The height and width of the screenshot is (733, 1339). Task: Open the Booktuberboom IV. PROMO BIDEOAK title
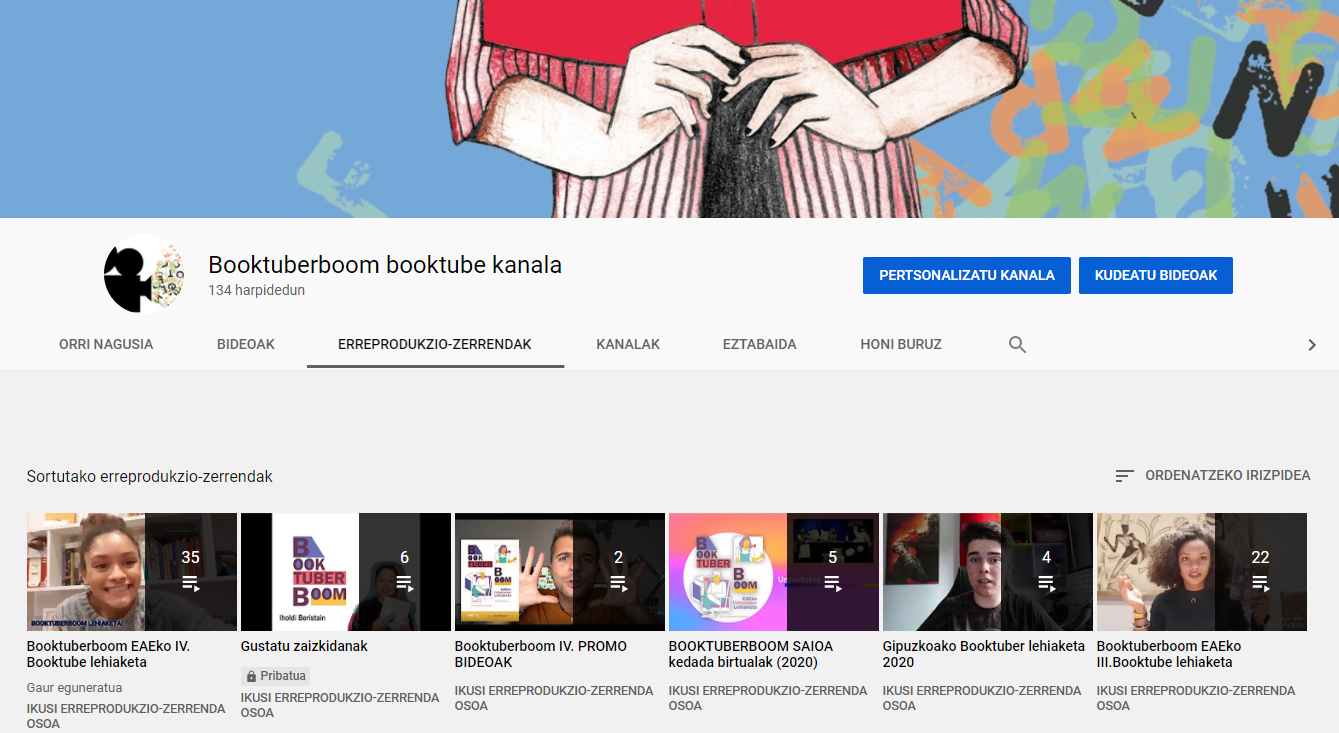pos(541,654)
